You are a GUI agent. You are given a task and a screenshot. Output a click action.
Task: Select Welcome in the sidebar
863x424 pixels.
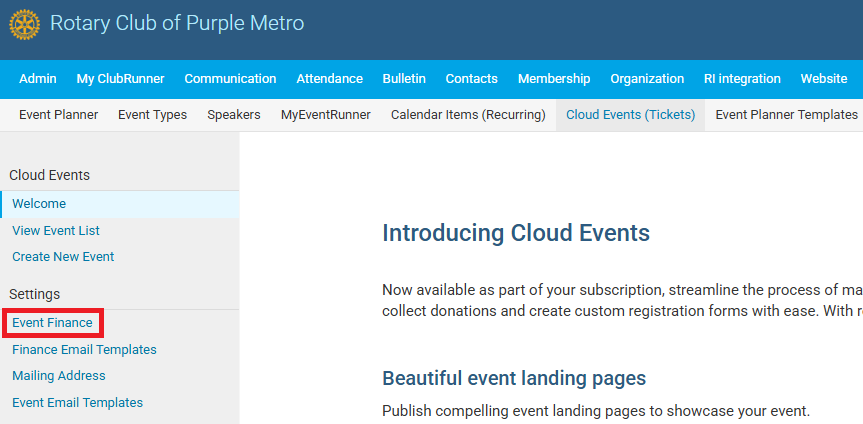click(x=119, y=204)
